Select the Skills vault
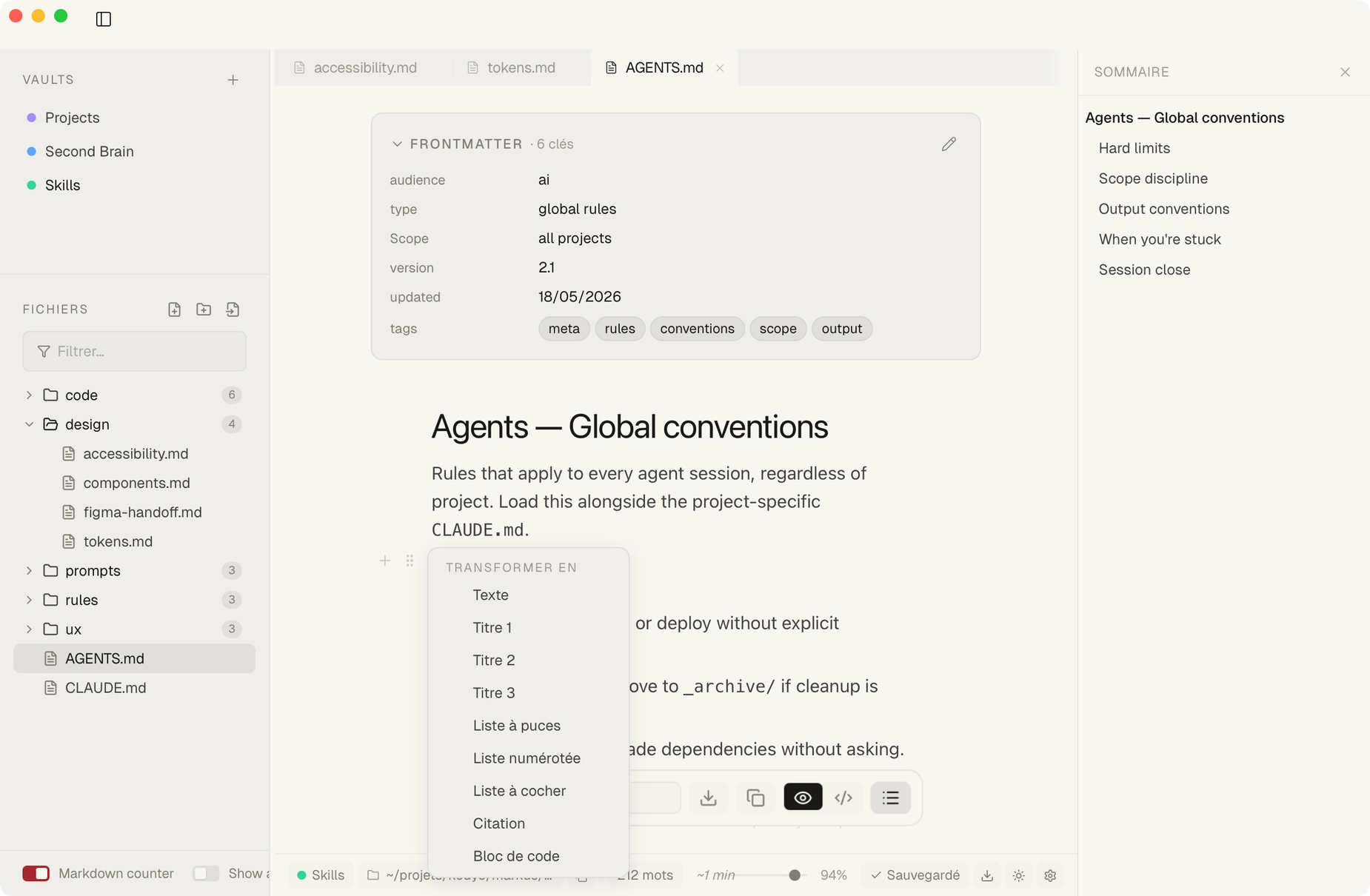 pos(62,185)
